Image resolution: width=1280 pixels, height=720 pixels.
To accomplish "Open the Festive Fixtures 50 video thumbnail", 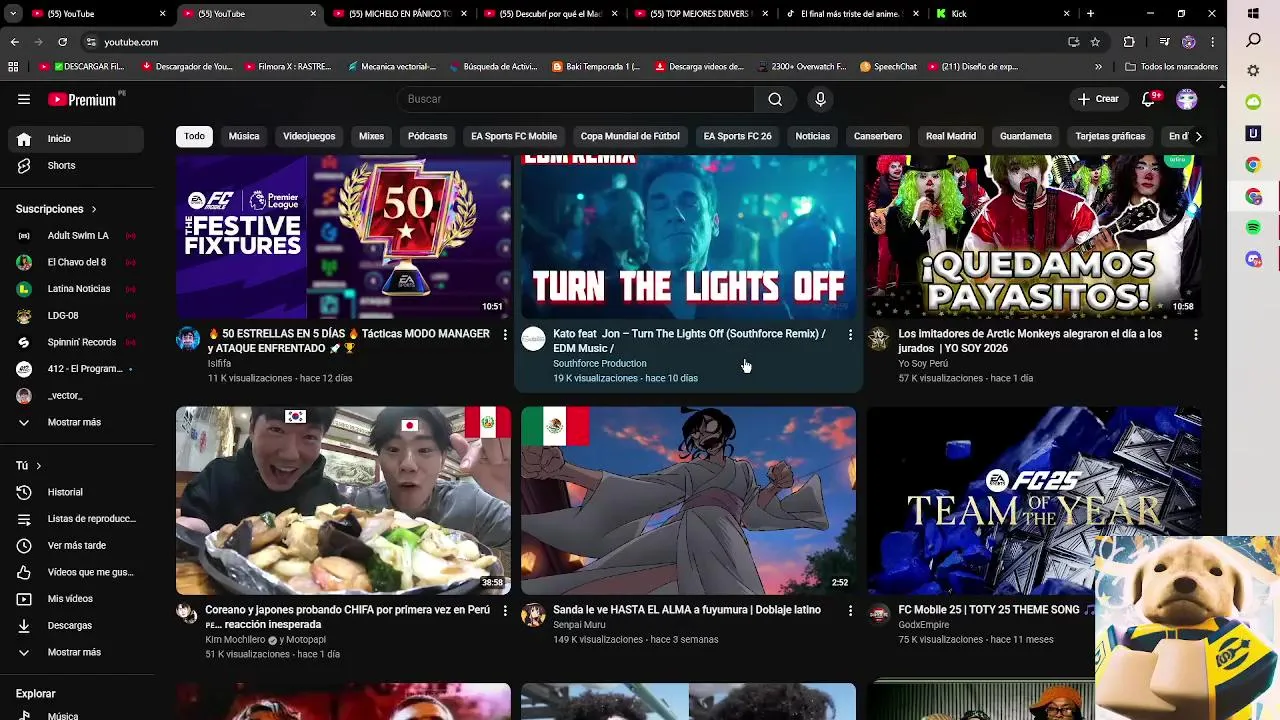I will [343, 237].
